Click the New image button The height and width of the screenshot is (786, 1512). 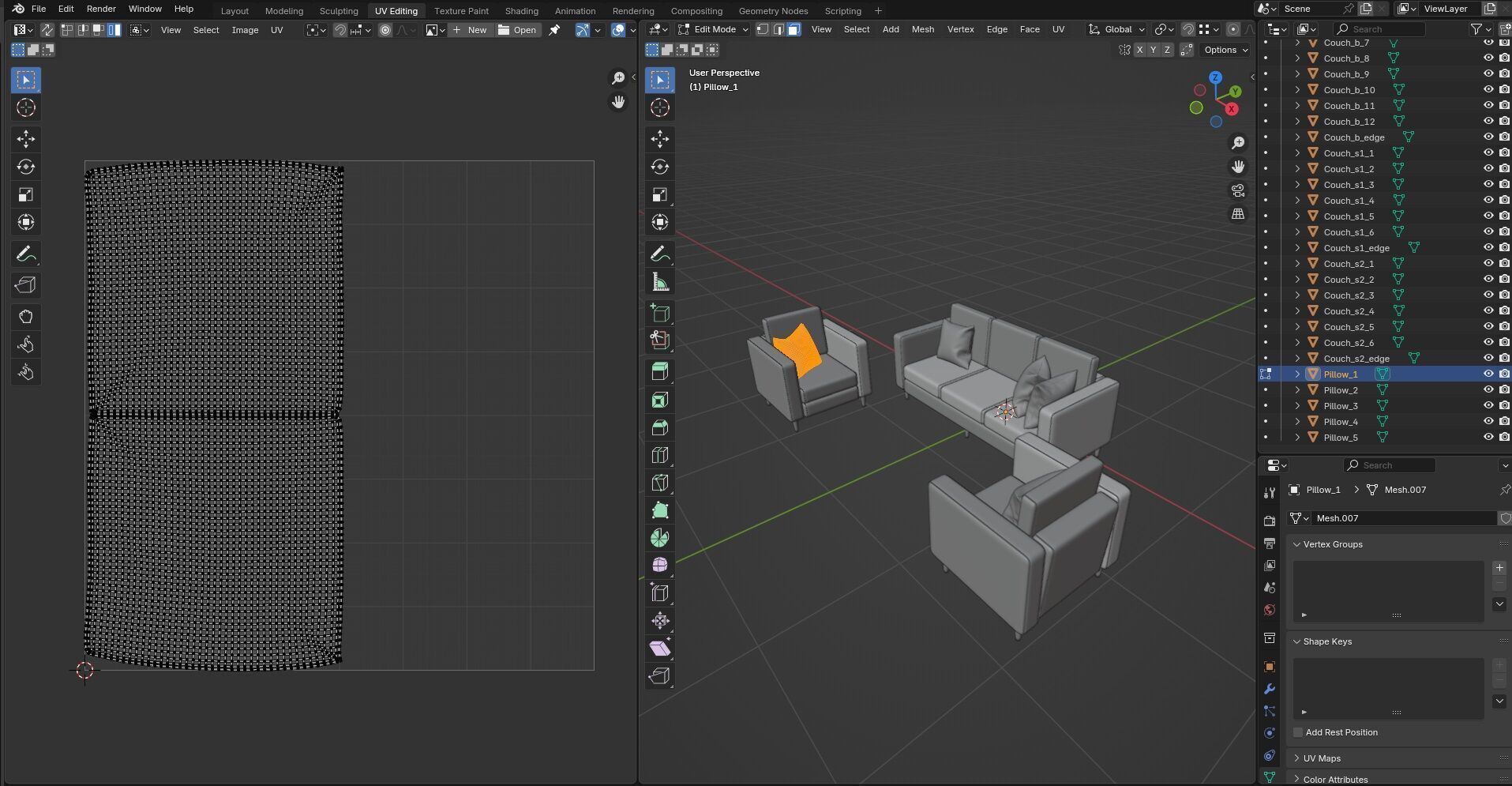471,30
